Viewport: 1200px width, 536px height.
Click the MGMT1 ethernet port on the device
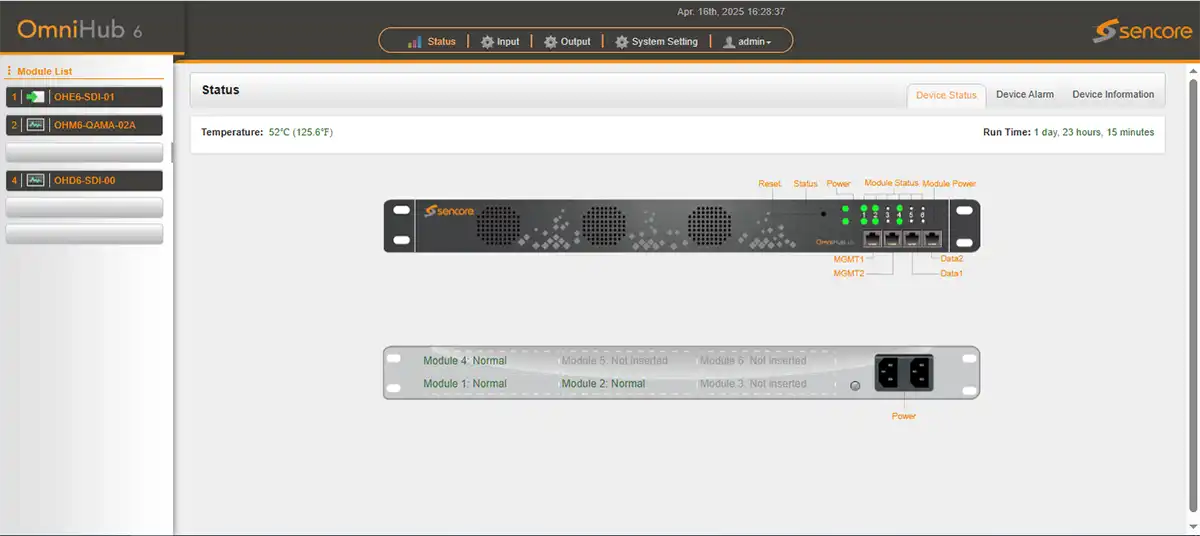tap(872, 239)
